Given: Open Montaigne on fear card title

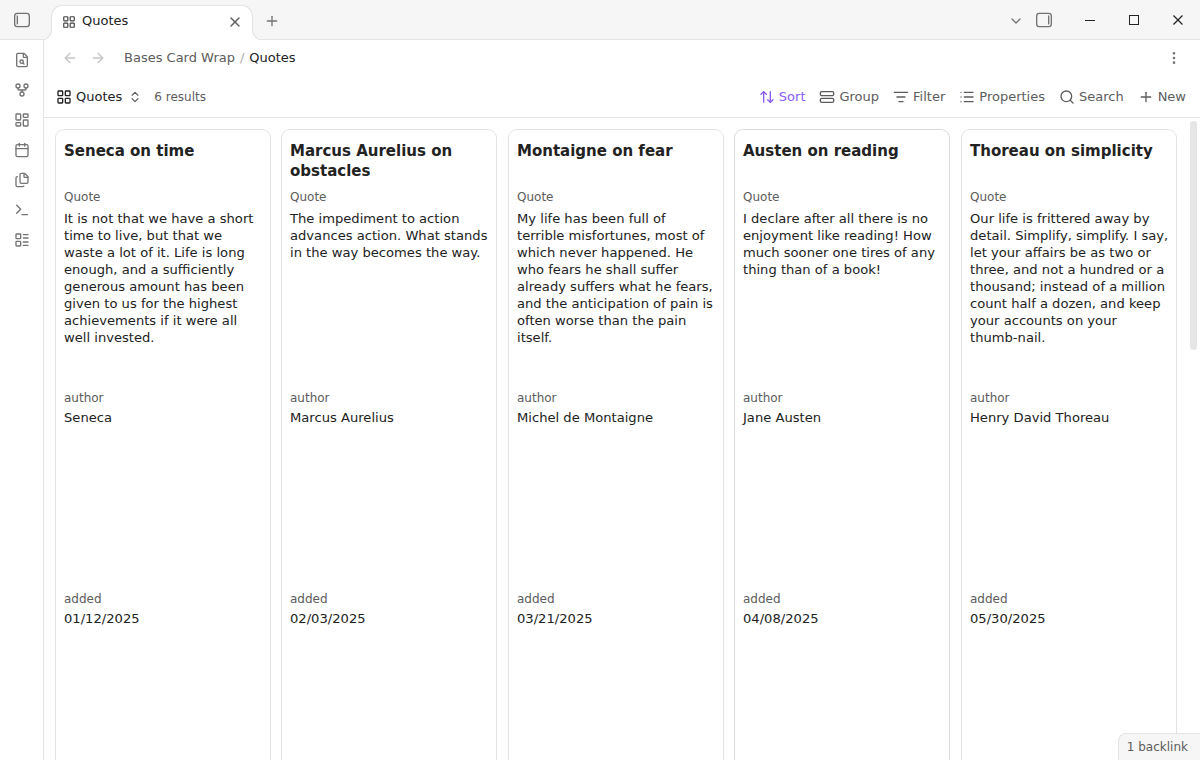Looking at the screenshot, I should click(x=594, y=151).
